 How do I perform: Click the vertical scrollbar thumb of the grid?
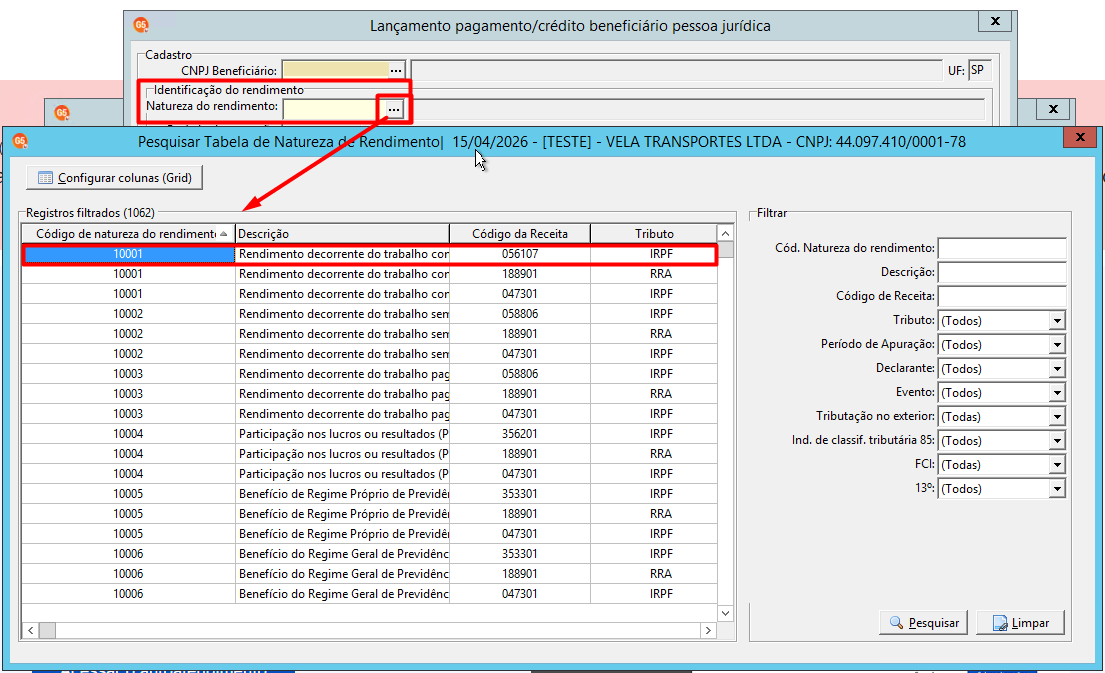[x=725, y=249]
